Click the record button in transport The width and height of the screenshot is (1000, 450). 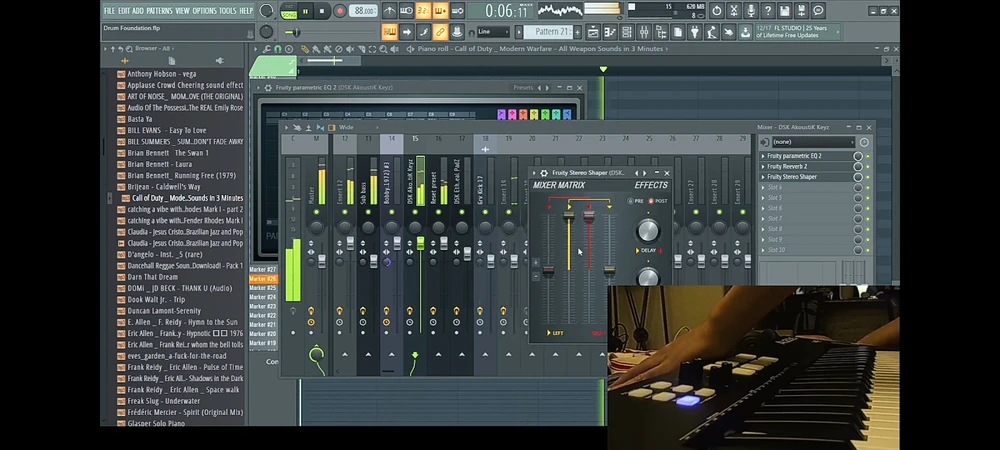coord(340,11)
